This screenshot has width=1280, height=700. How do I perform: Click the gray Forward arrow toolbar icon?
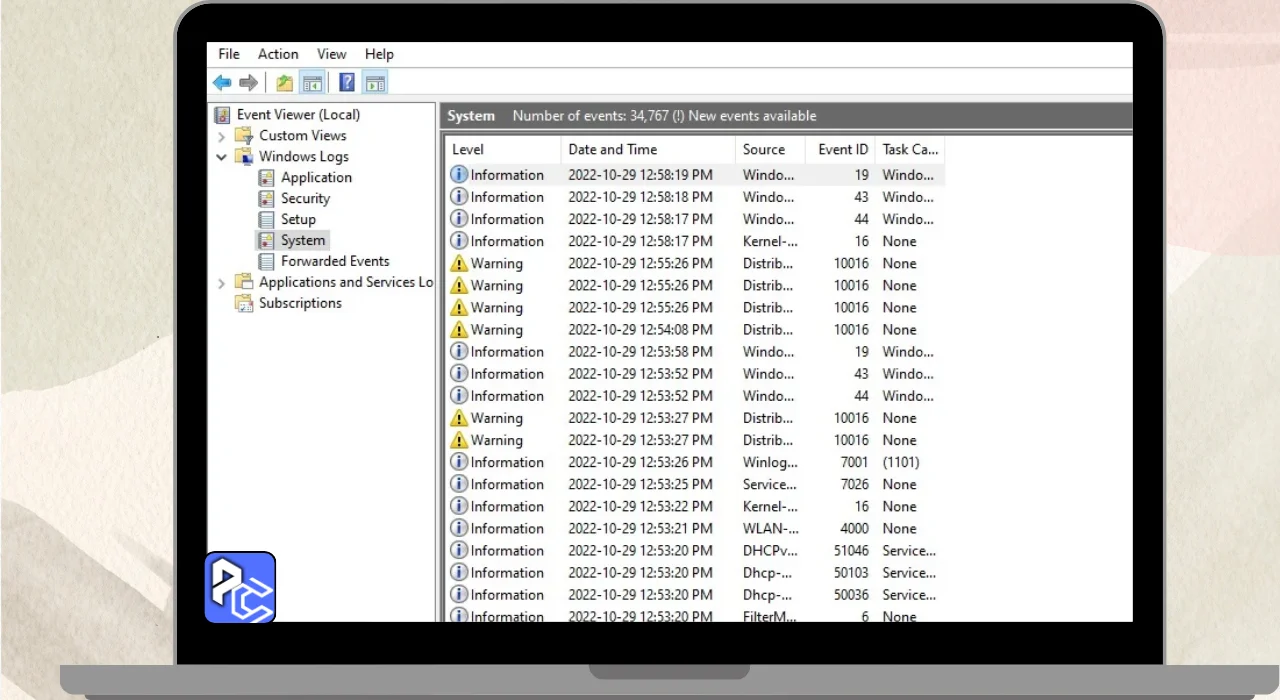coord(248,83)
